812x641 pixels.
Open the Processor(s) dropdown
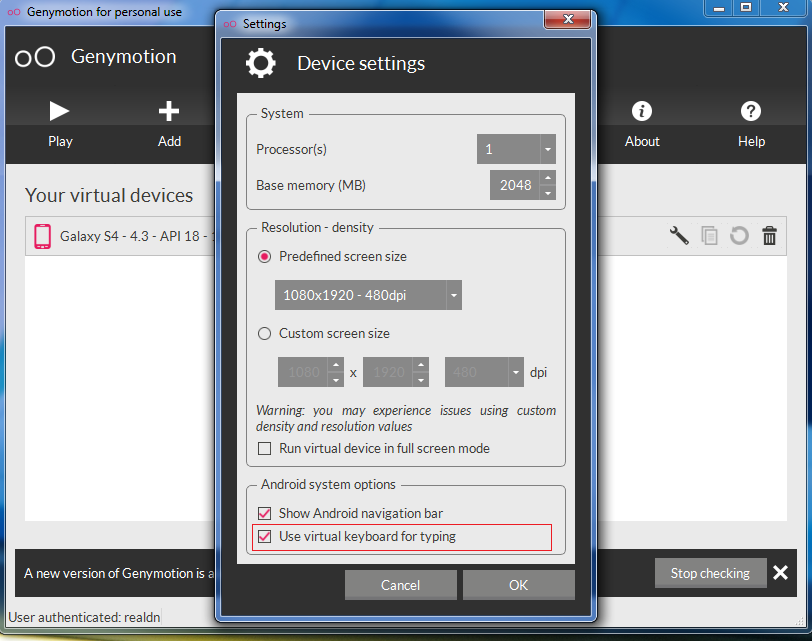coord(516,149)
